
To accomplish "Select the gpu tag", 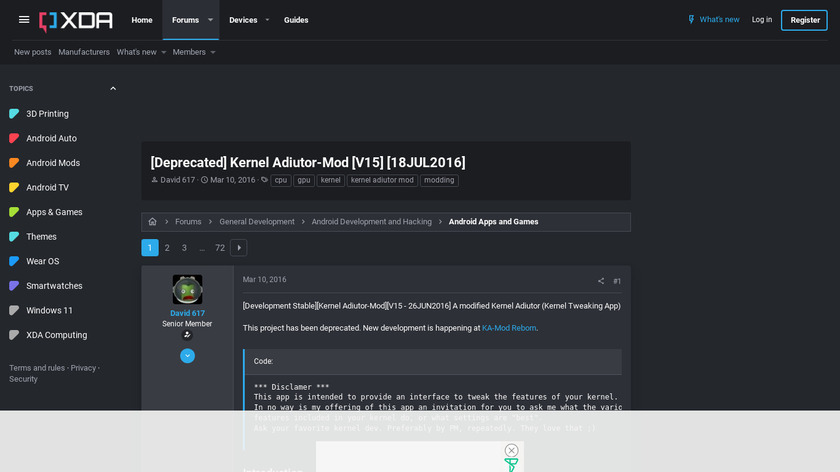I will 304,180.
